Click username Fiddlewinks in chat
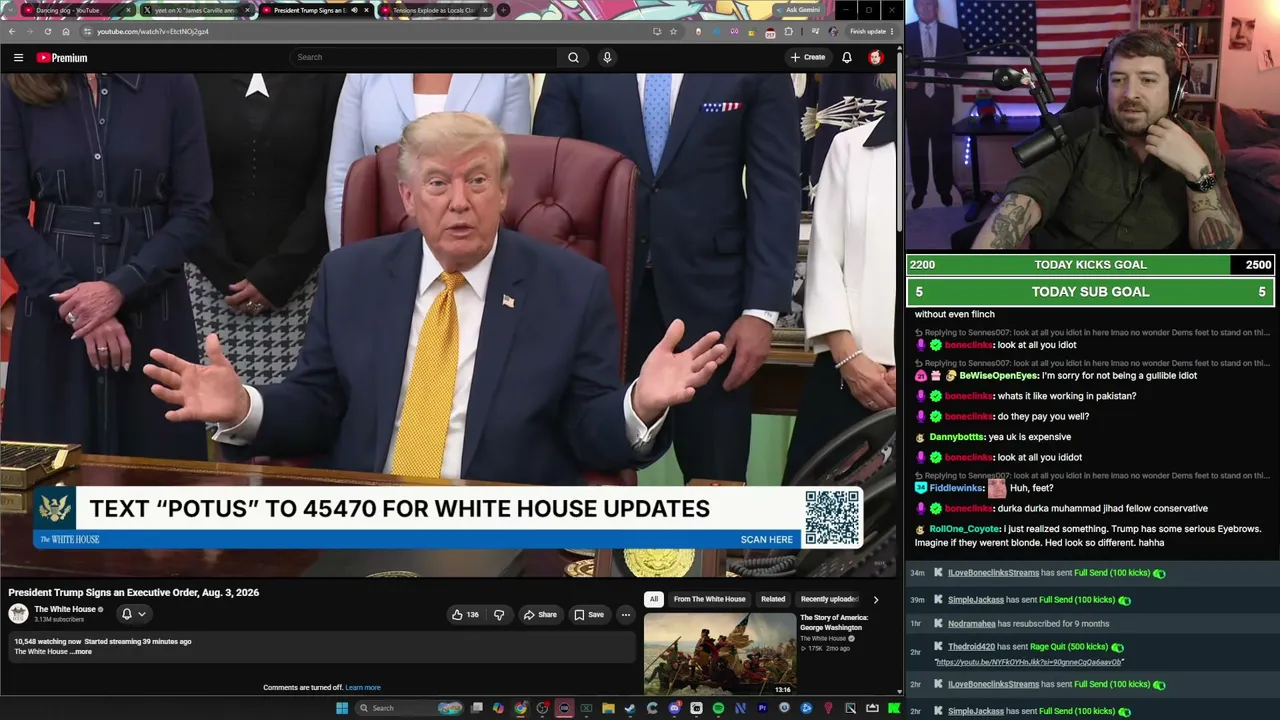The width and height of the screenshot is (1280, 720). coord(957,488)
